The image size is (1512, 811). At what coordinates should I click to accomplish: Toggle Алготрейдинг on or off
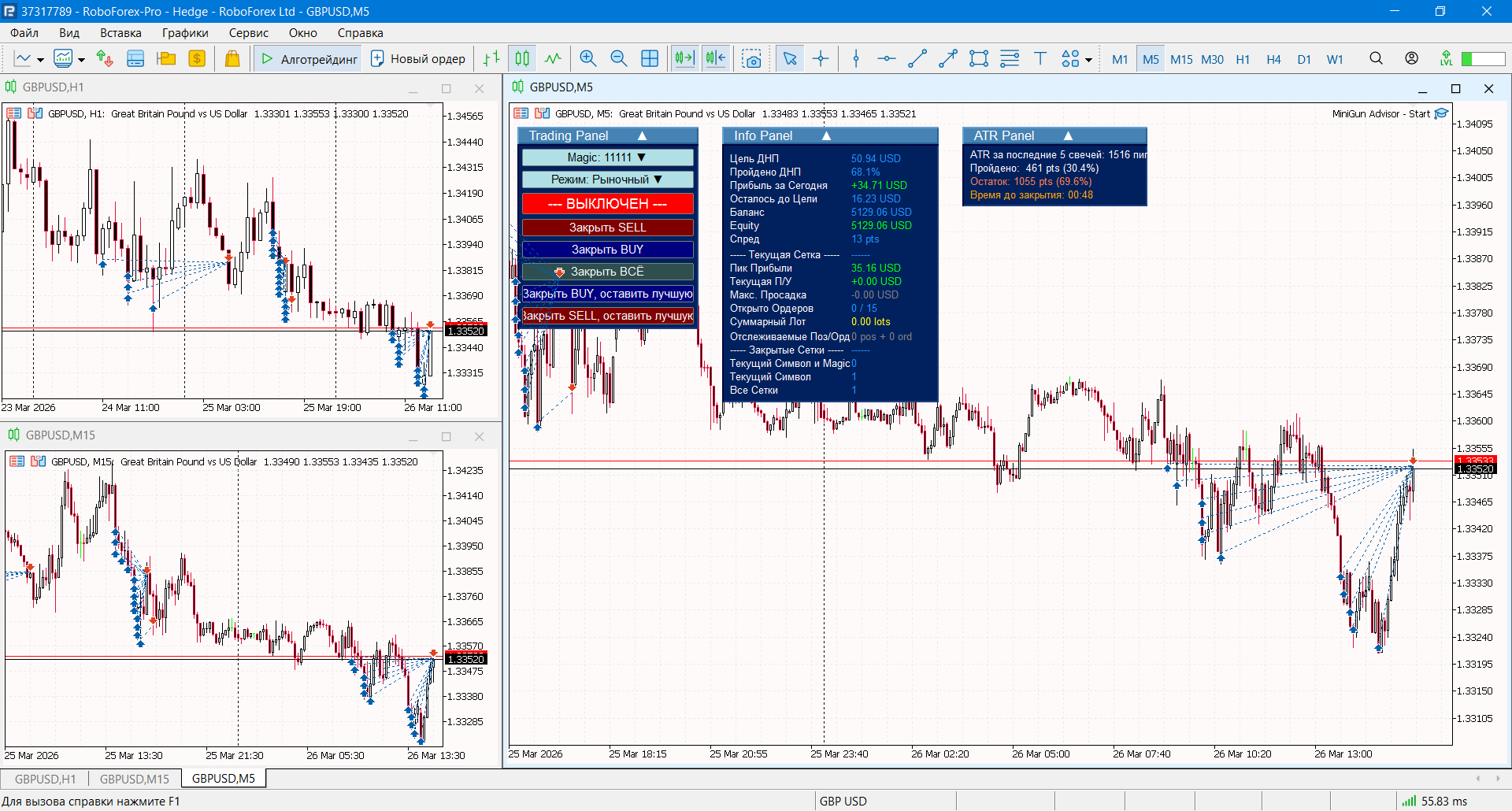coord(308,59)
